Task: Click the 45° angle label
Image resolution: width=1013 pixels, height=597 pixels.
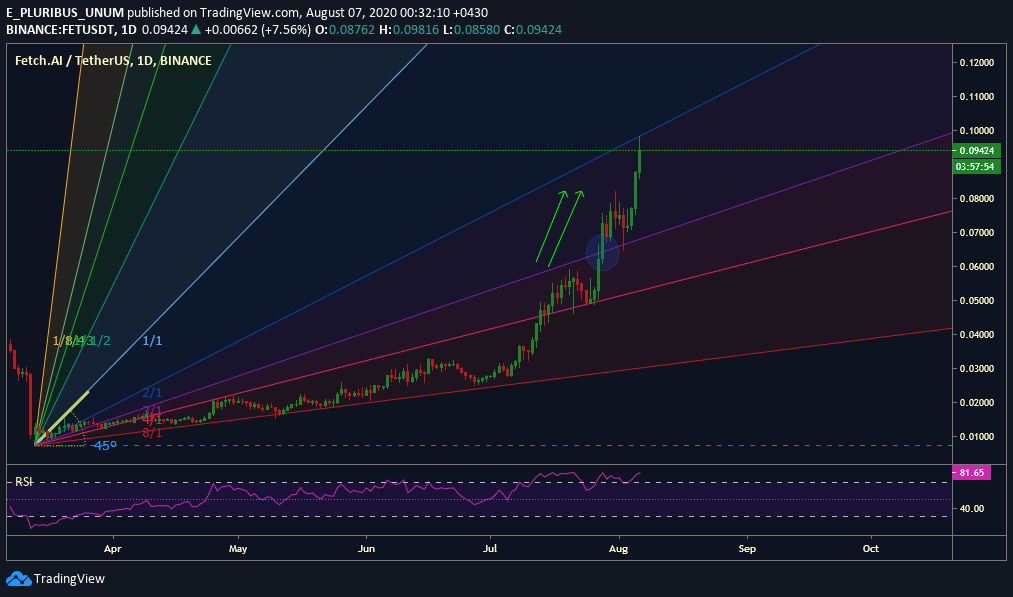Action: (x=105, y=446)
